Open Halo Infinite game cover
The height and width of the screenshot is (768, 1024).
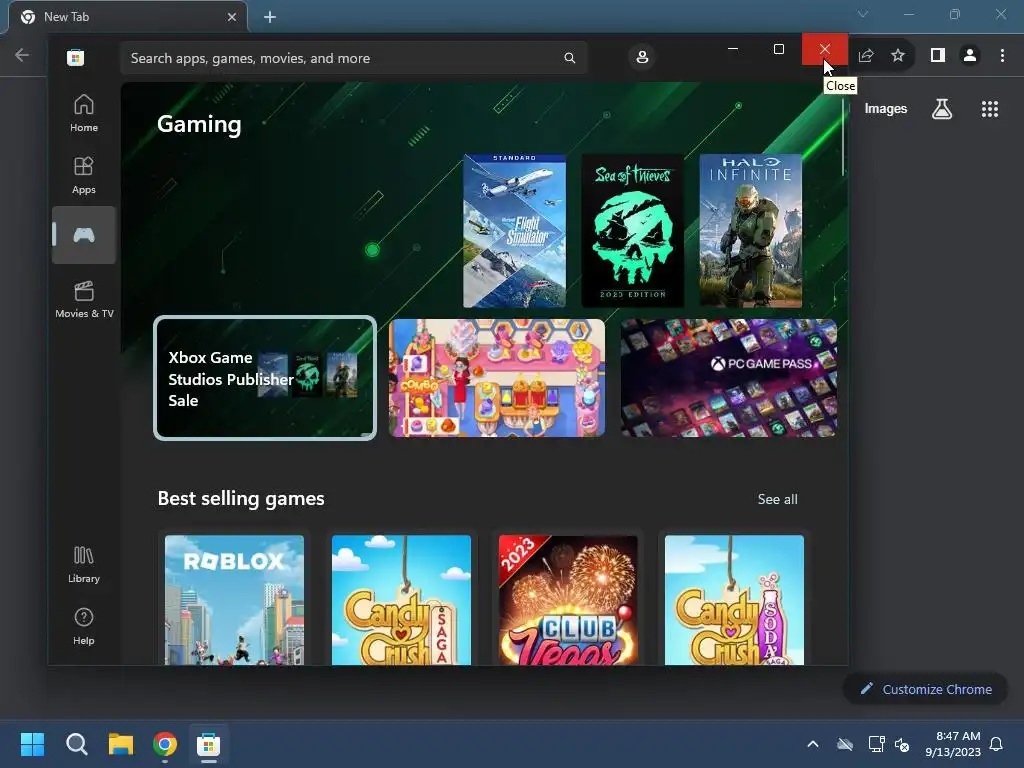point(750,231)
